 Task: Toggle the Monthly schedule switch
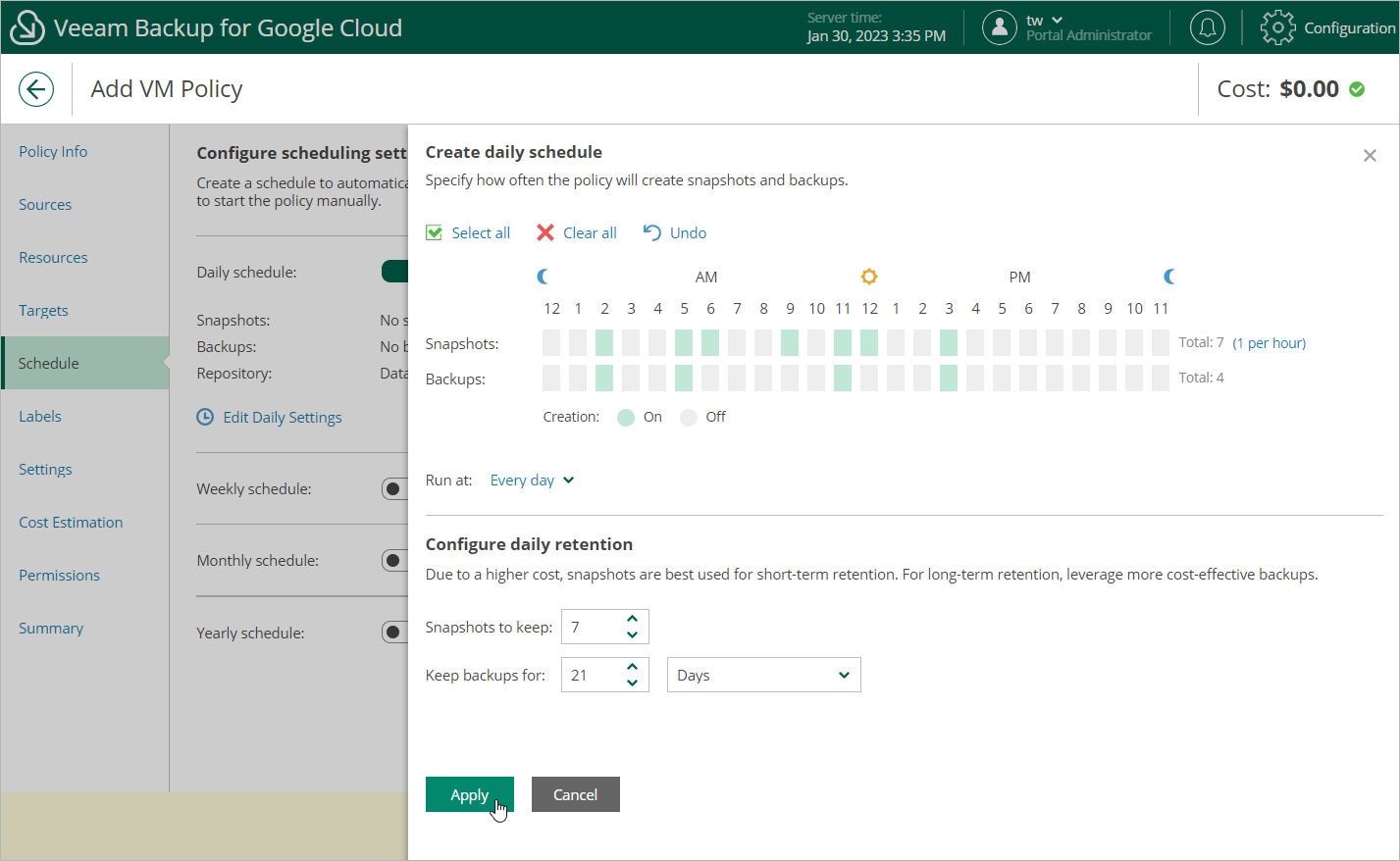coord(394,560)
